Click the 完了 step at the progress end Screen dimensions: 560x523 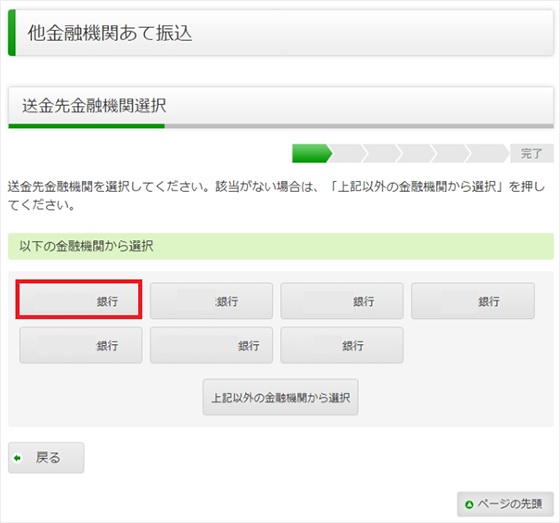pos(532,153)
